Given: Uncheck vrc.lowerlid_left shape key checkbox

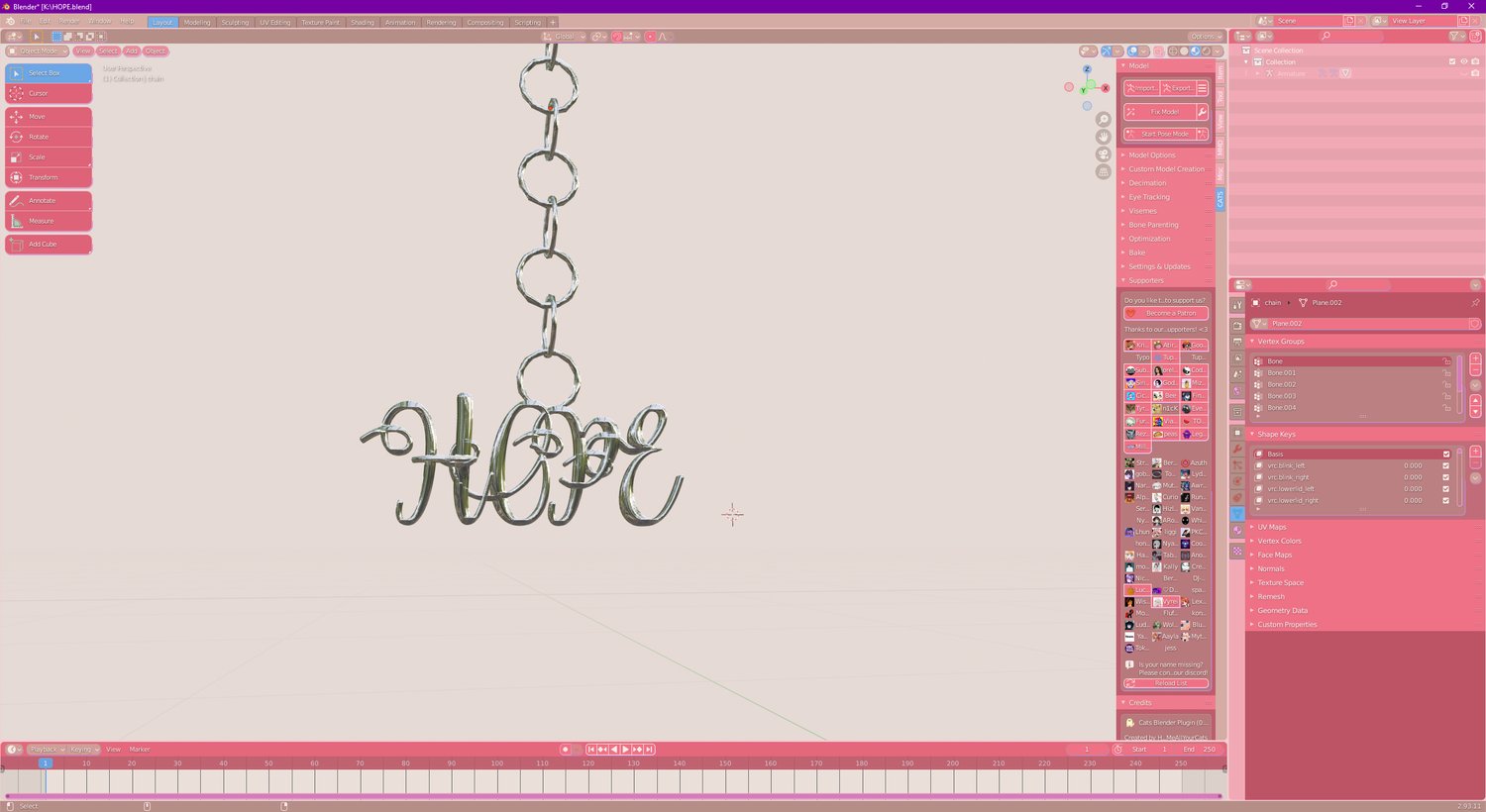Looking at the screenshot, I should point(1446,489).
